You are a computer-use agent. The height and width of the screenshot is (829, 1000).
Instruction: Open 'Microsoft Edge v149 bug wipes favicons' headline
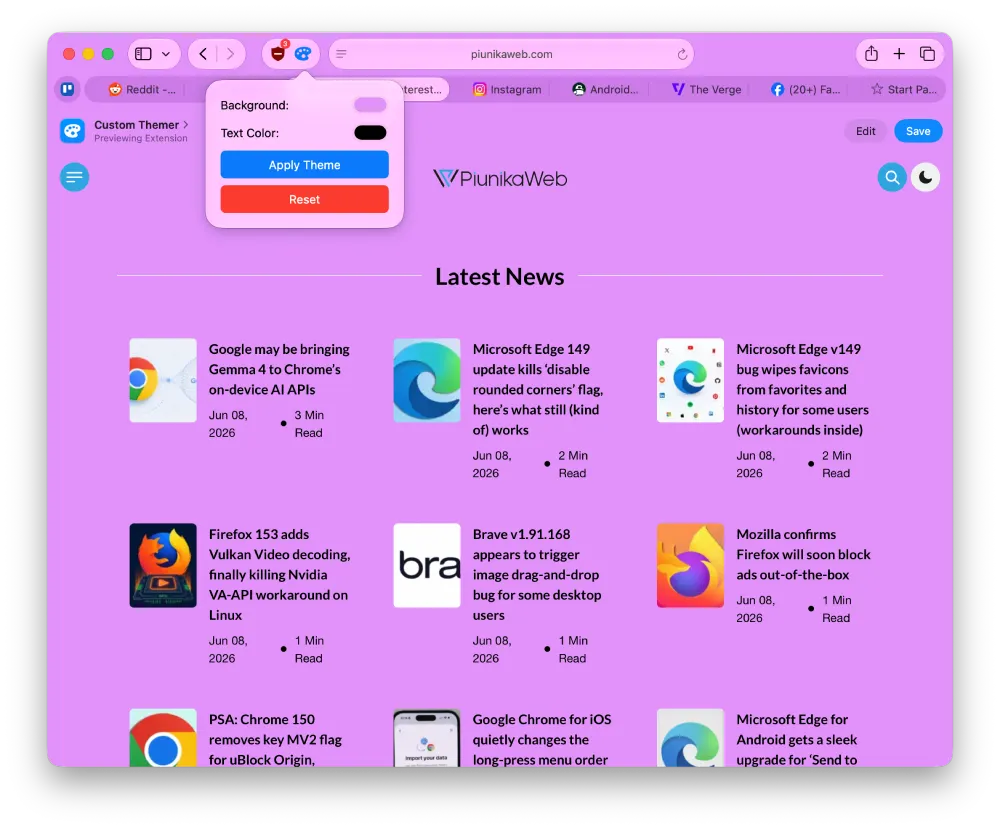802,389
